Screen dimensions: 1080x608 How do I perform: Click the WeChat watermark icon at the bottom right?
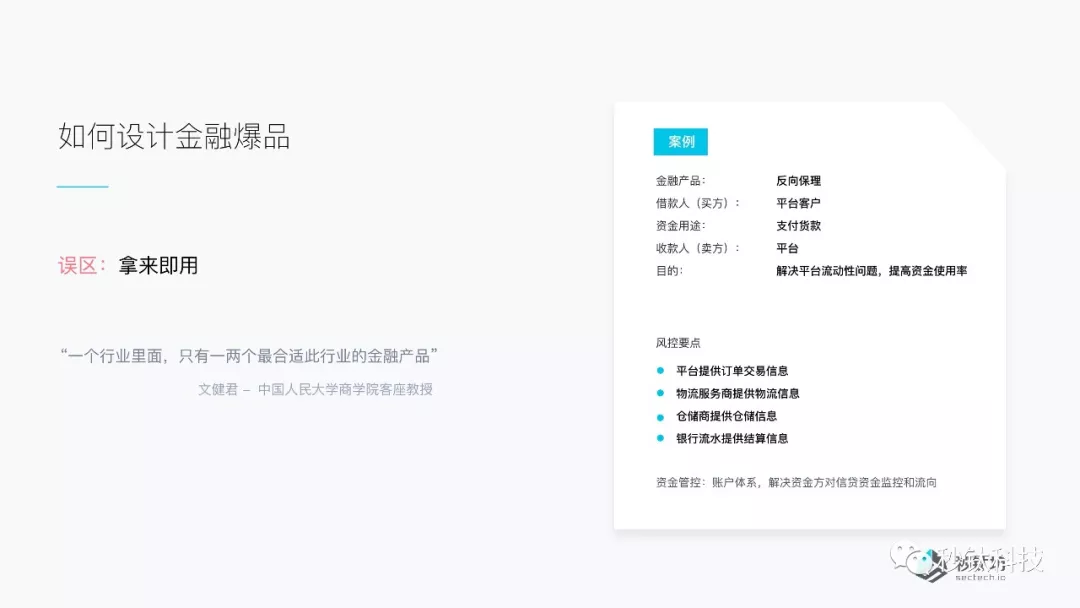click(x=906, y=558)
